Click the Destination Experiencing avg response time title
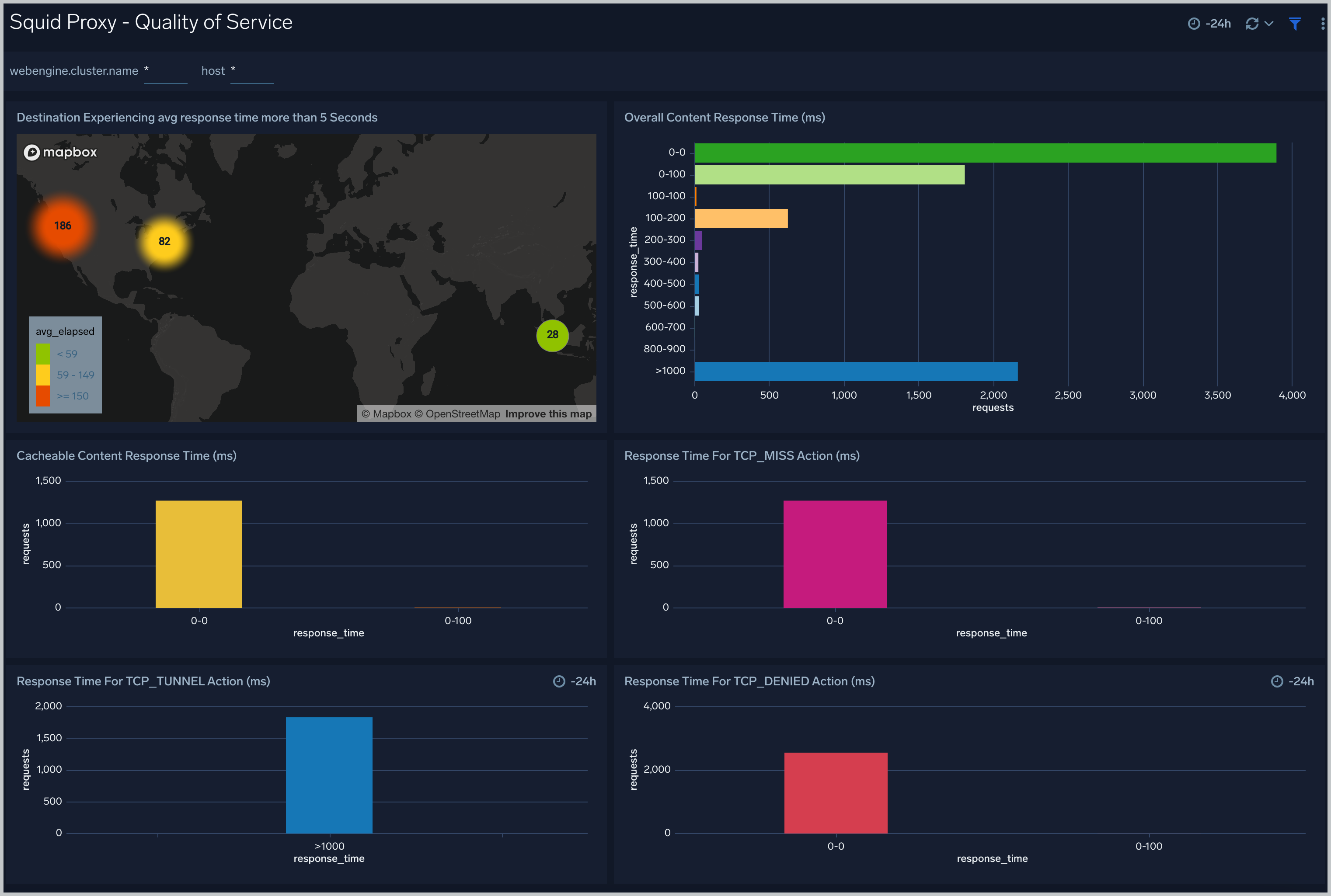 point(197,117)
